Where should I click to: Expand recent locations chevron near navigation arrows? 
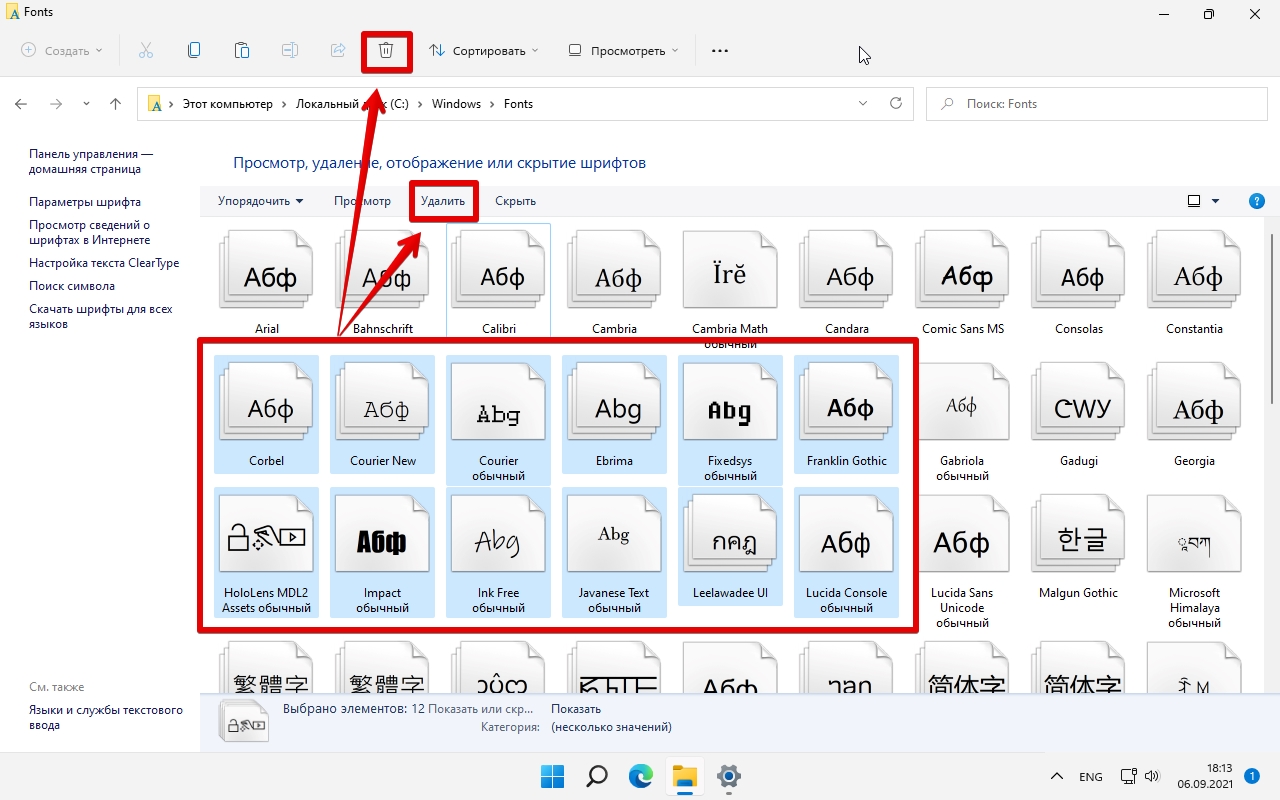[x=86, y=104]
